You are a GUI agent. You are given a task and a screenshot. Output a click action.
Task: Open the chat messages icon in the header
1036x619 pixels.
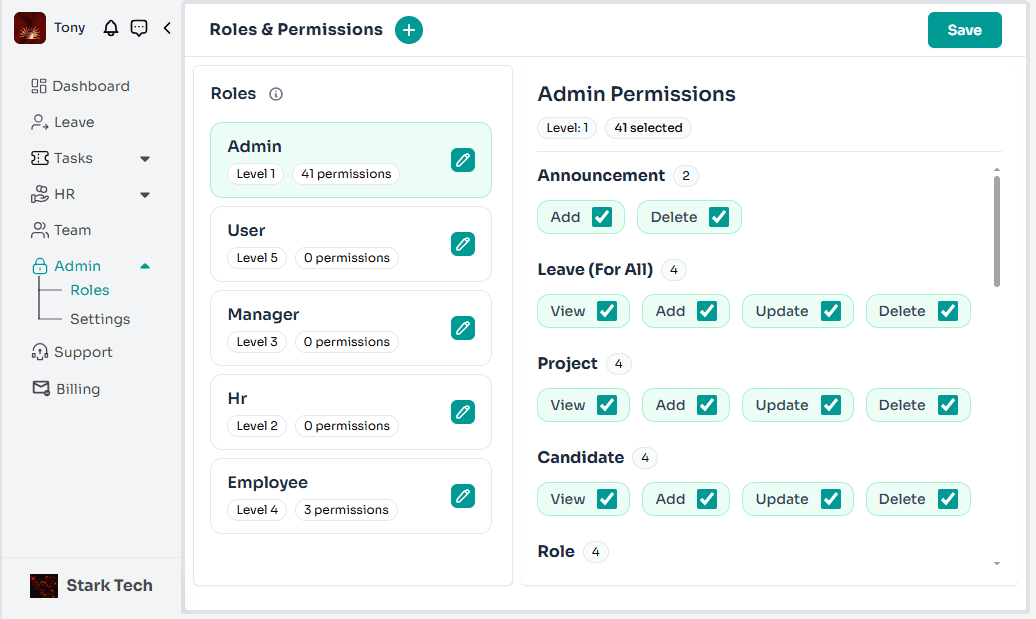[139, 28]
